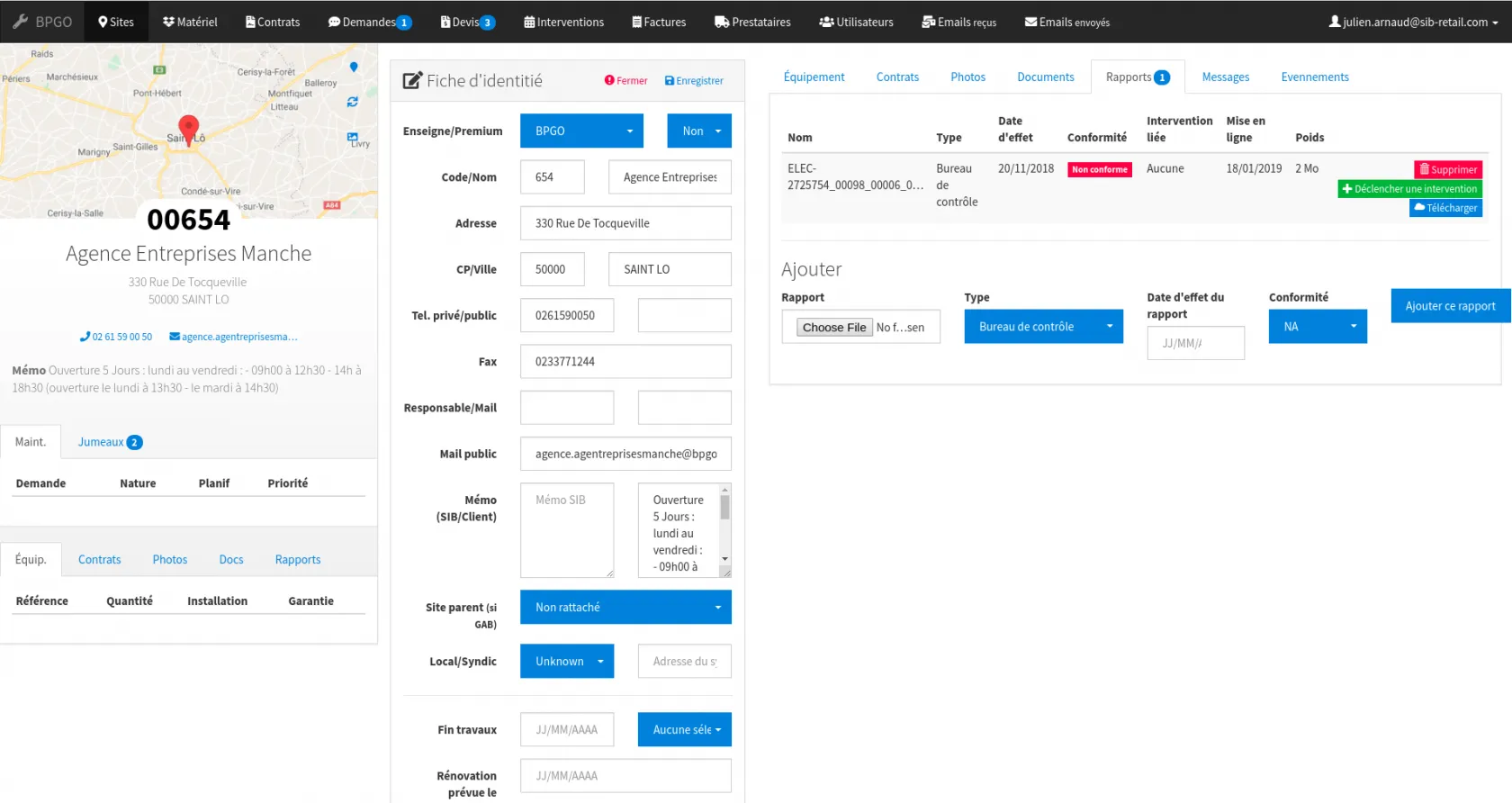The image size is (1512, 803).
Task: Click the Adresse input field
Action: [x=625, y=223]
